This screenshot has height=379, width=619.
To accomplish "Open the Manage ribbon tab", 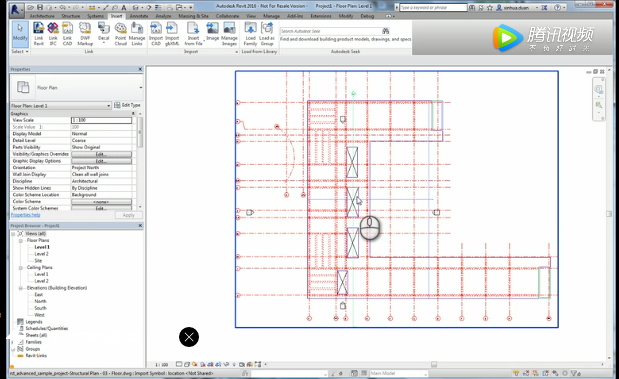I will click(271, 16).
